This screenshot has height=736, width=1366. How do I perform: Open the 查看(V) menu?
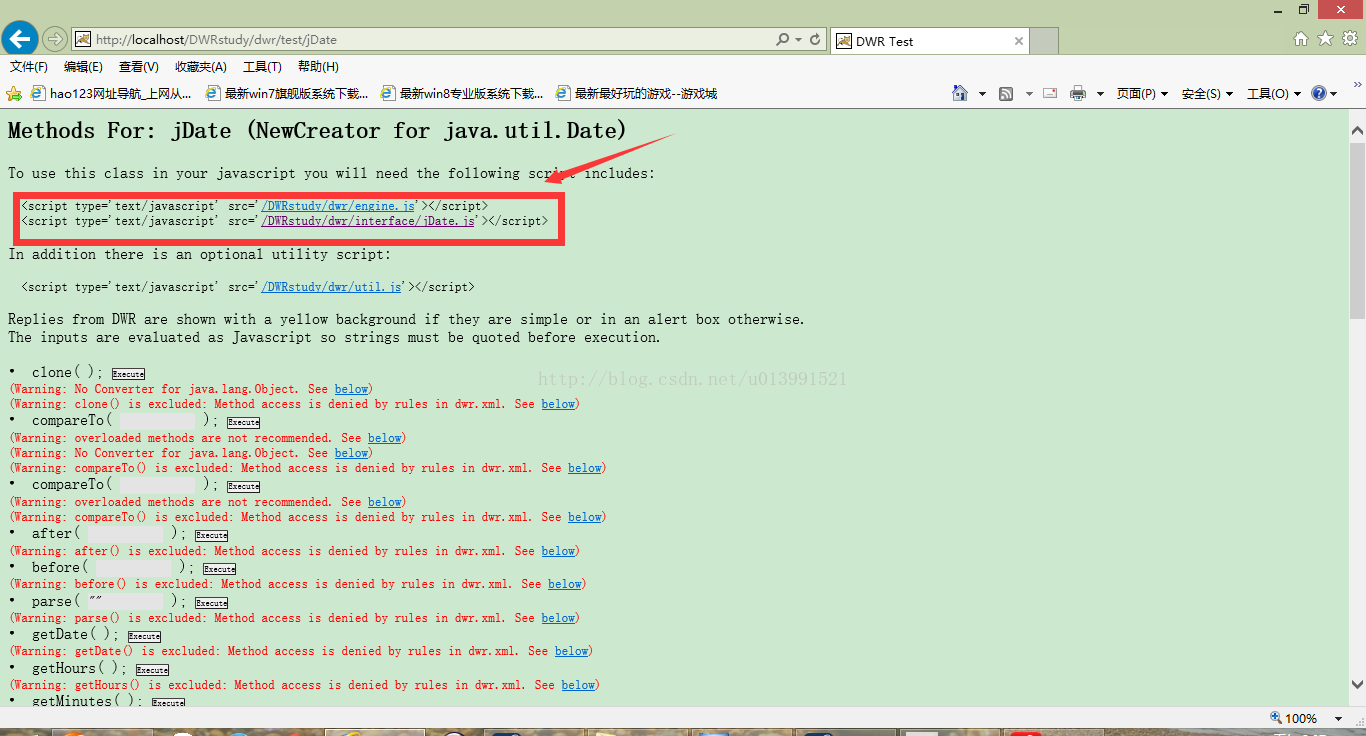tap(138, 67)
